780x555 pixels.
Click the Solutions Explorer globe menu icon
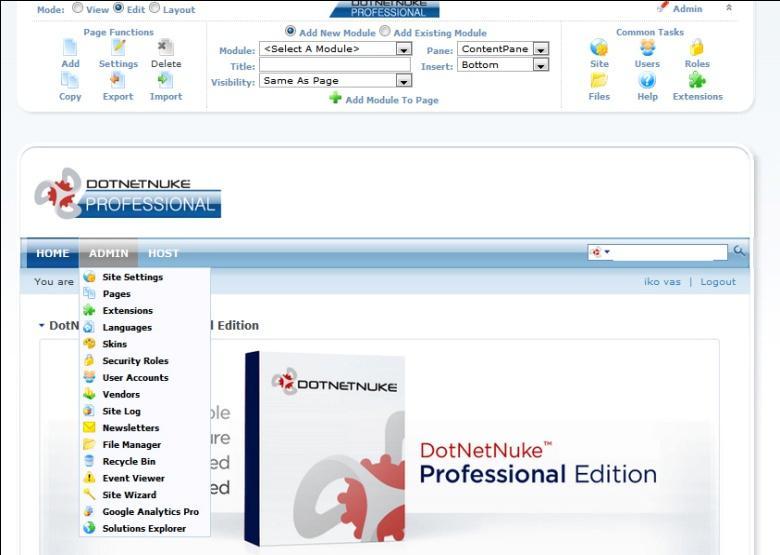coord(90,528)
